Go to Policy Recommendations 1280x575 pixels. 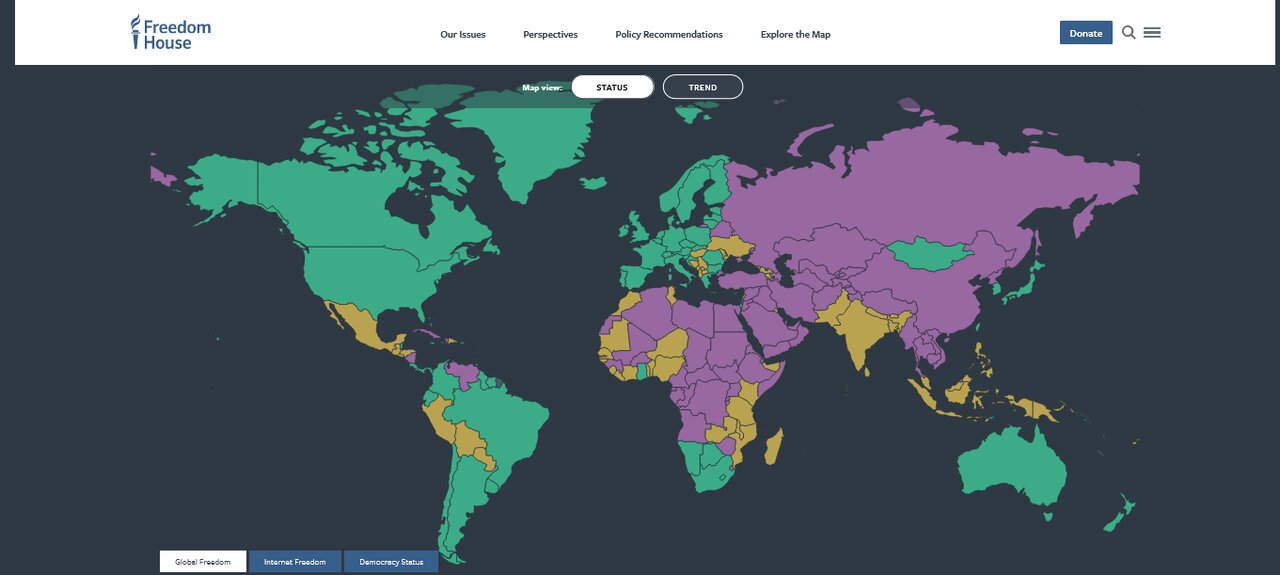click(669, 34)
